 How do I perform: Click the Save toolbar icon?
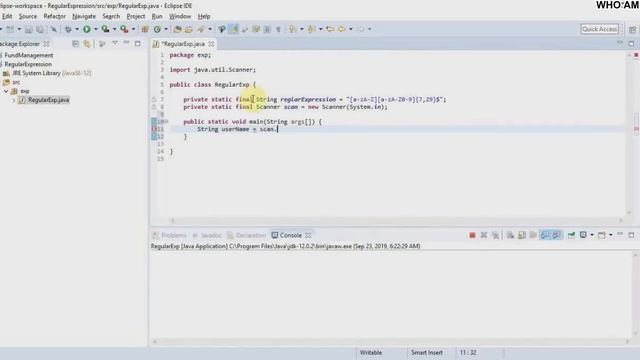[x=29, y=29]
